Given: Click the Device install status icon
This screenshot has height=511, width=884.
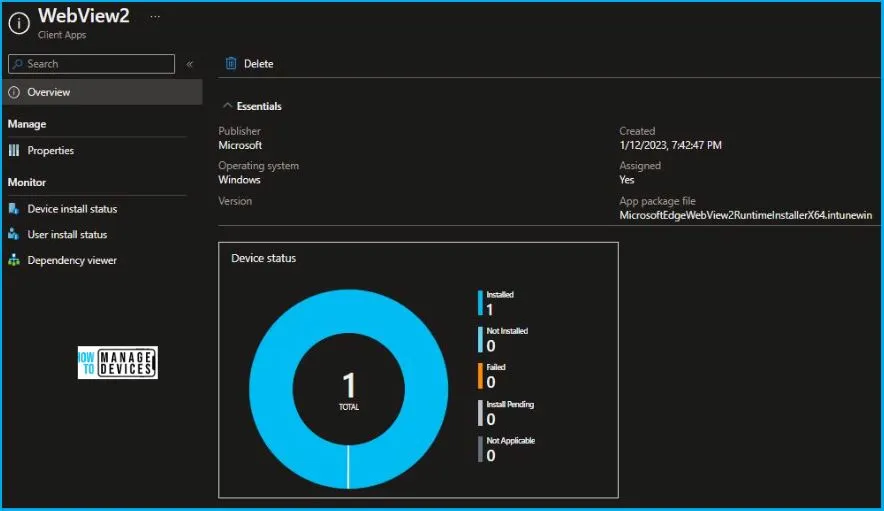Looking at the screenshot, I should tap(14, 209).
